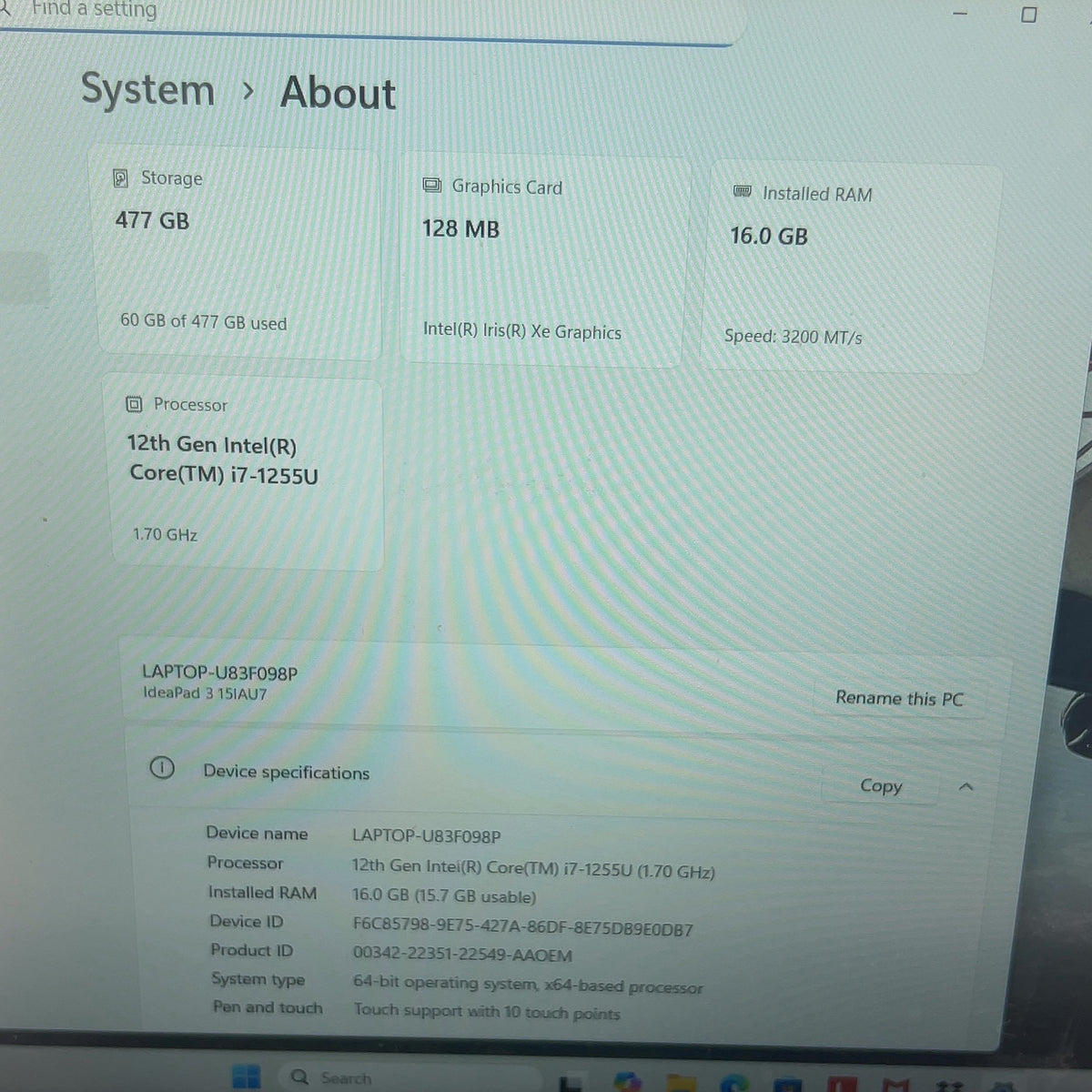Go back to System in breadcrumb
Screen dimensions: 1092x1092
pos(147,89)
